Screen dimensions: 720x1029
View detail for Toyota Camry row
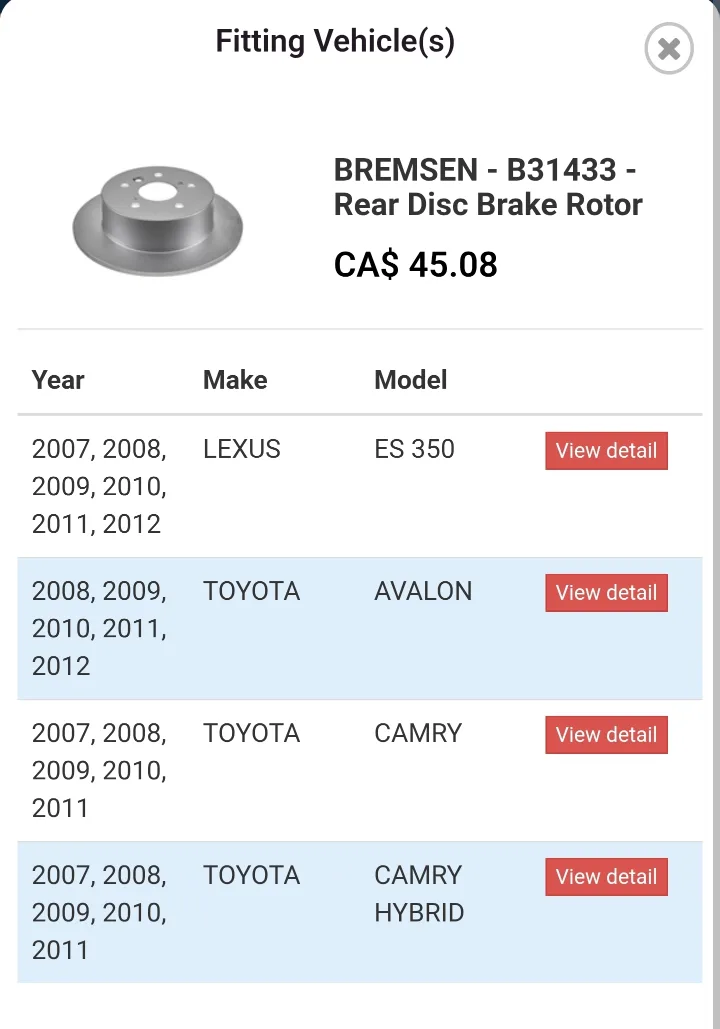pos(606,735)
